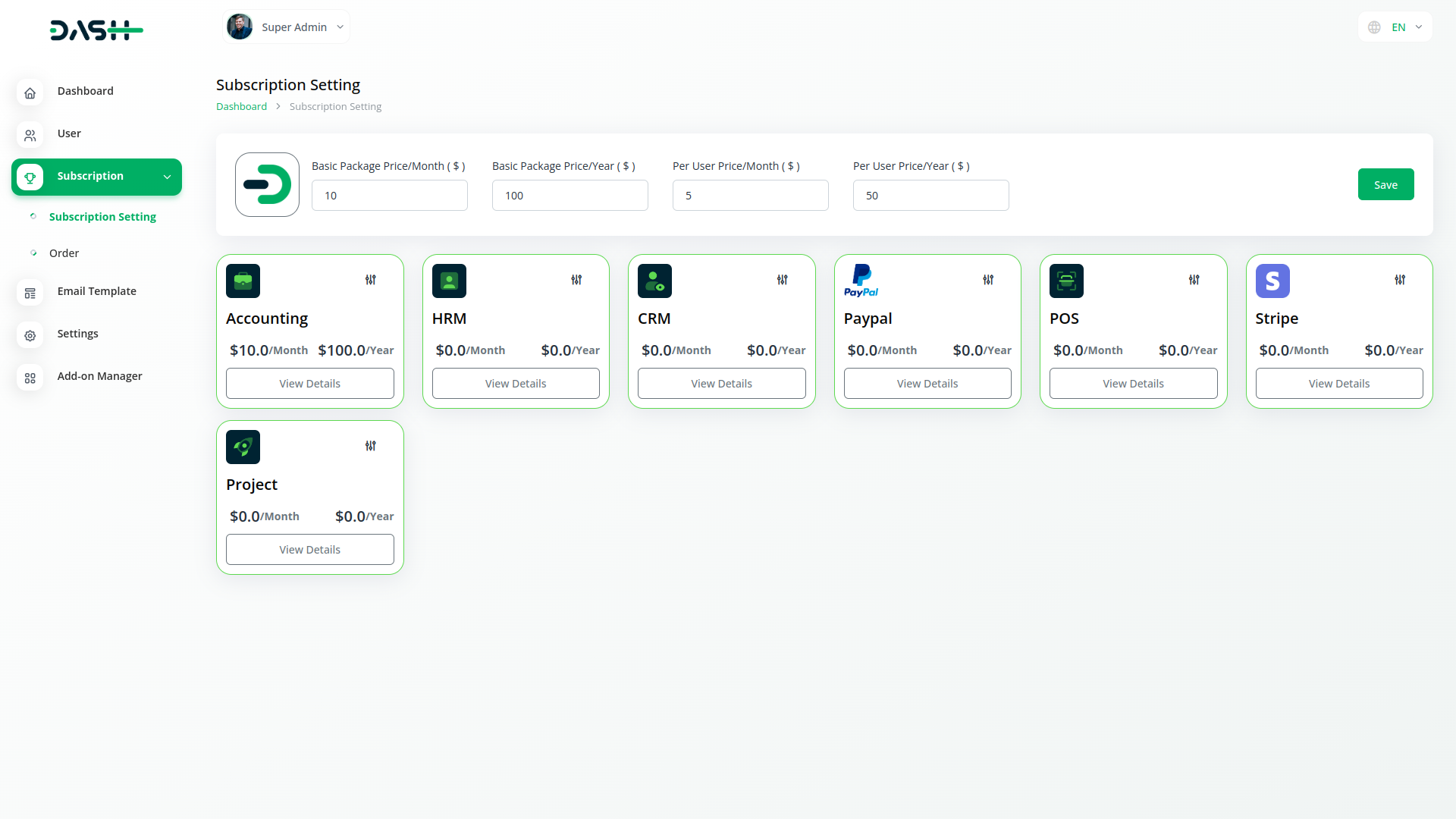Click the Project rocket icon
This screenshot has width=1456, height=819.
(x=243, y=447)
